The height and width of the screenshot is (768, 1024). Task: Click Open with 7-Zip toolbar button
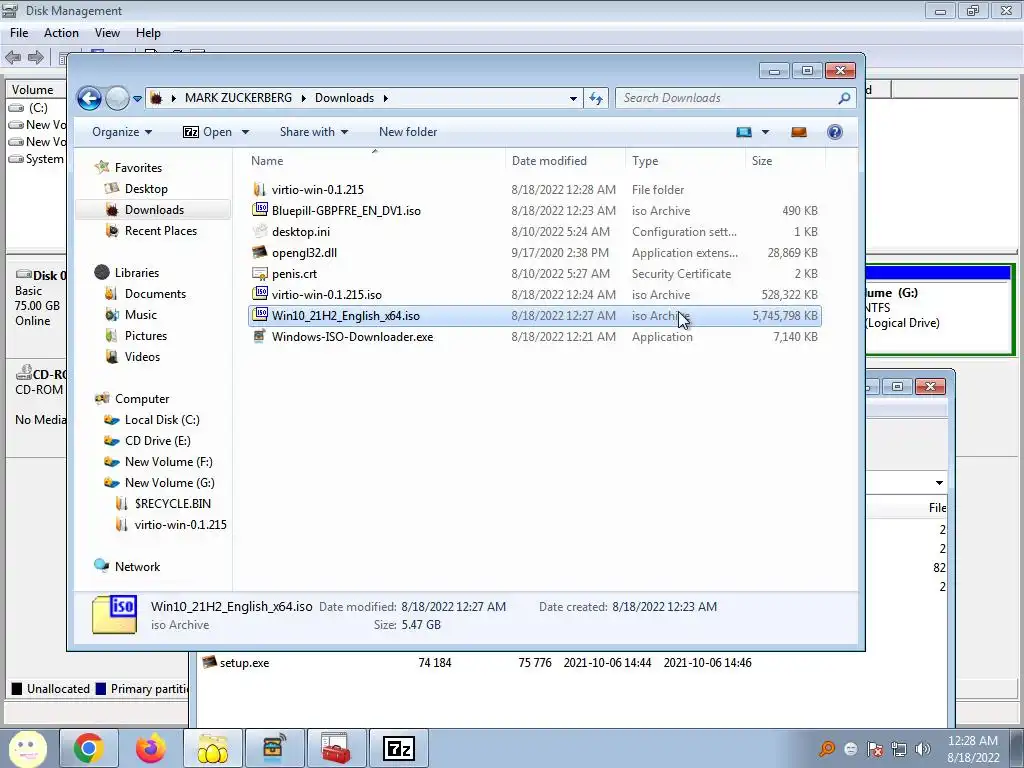click(x=207, y=132)
